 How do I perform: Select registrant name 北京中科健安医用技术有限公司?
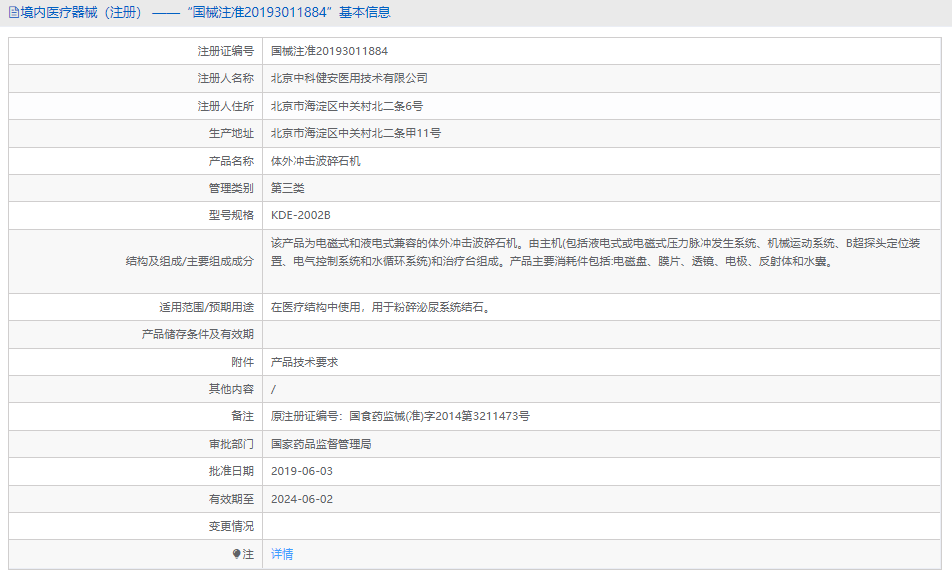[x=349, y=78]
